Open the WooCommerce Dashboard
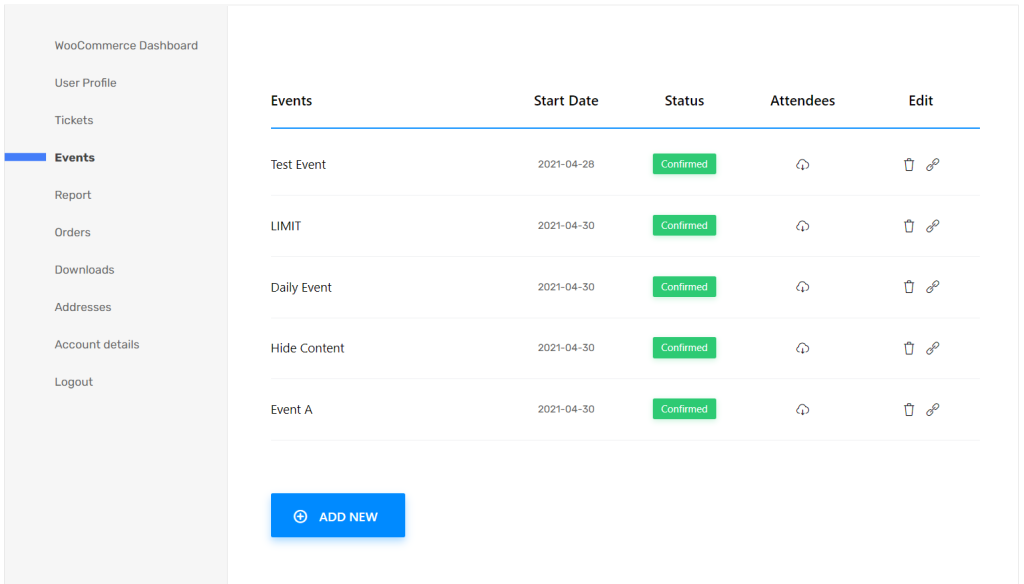 [126, 45]
